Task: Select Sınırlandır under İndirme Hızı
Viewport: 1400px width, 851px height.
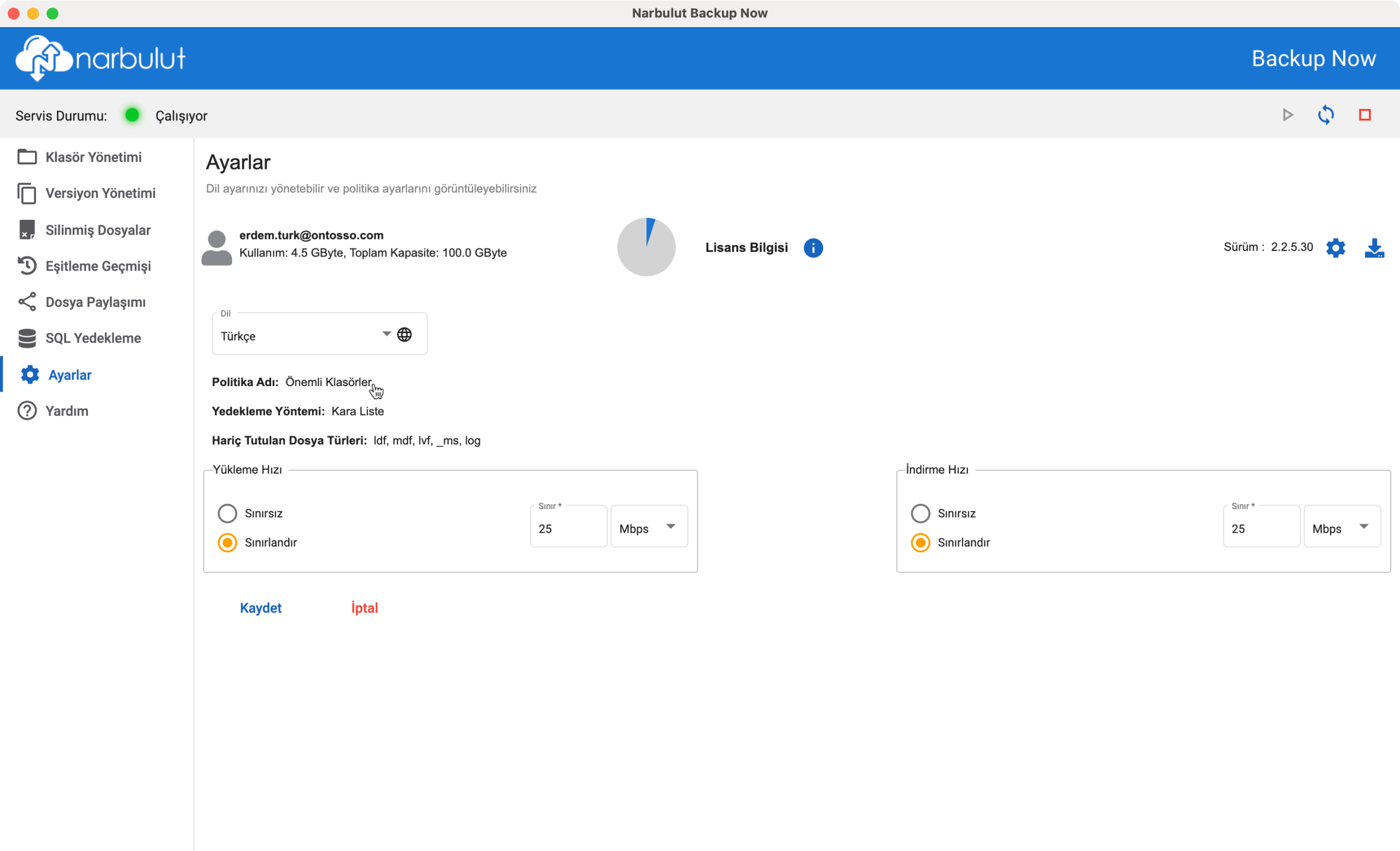Action: pyautogui.click(x=920, y=543)
